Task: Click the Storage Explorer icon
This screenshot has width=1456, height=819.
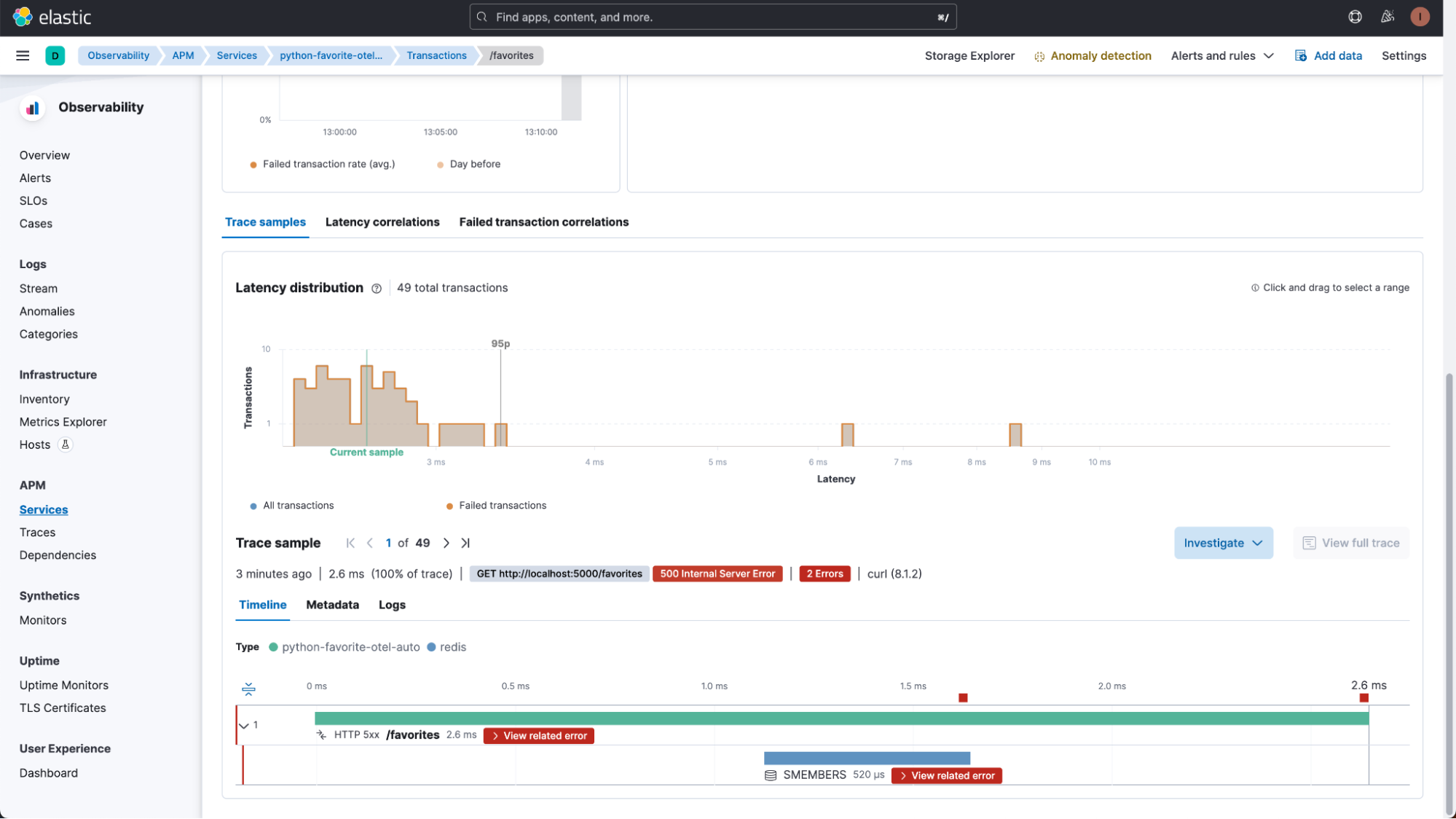Action: 969,56
